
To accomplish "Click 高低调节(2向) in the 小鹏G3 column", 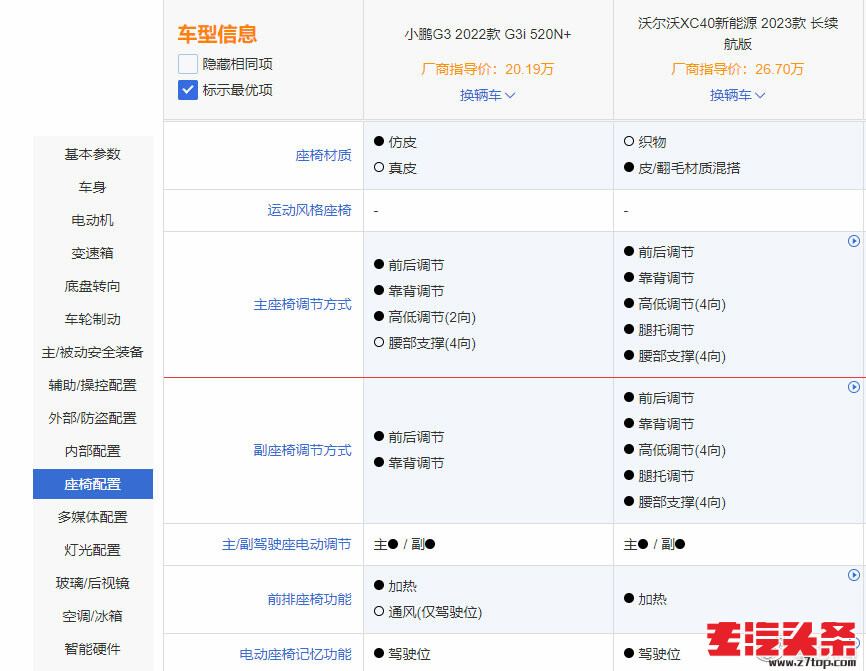I will click(x=432, y=318).
